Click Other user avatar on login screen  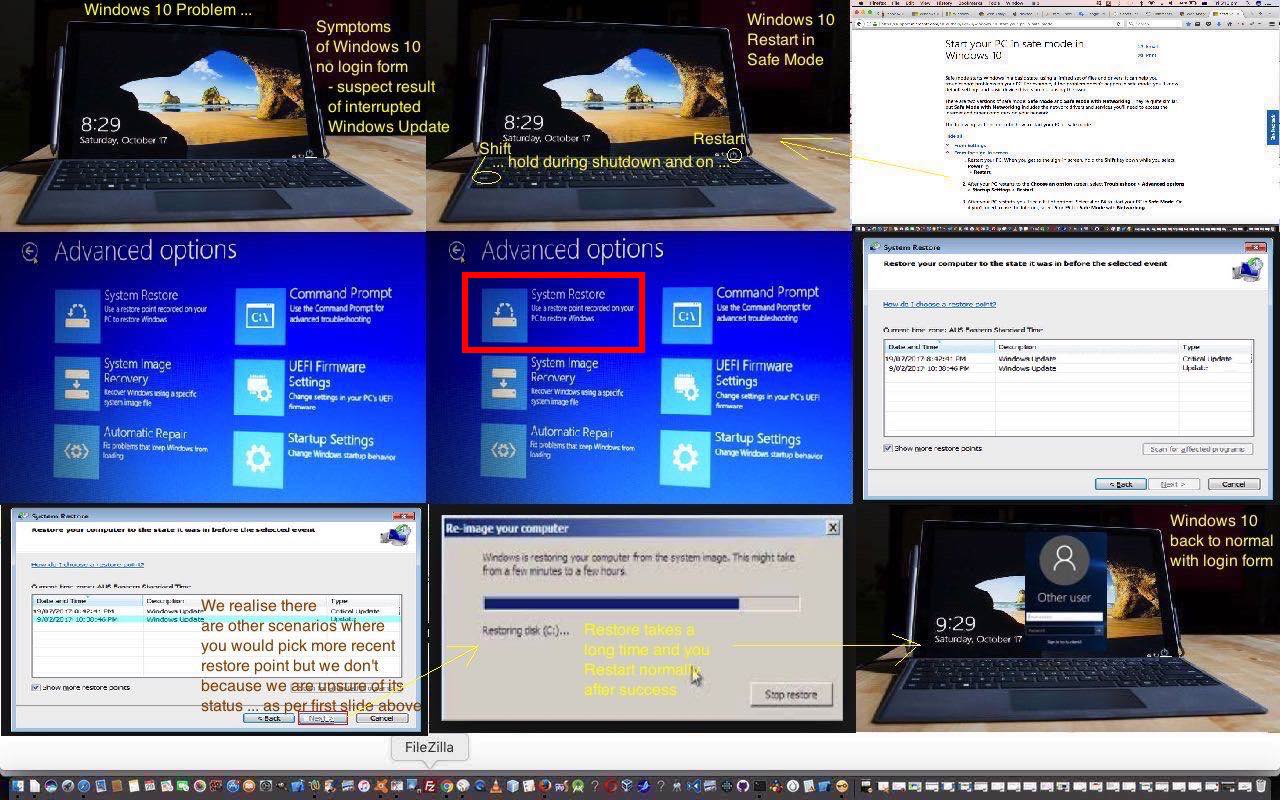coord(1064,560)
